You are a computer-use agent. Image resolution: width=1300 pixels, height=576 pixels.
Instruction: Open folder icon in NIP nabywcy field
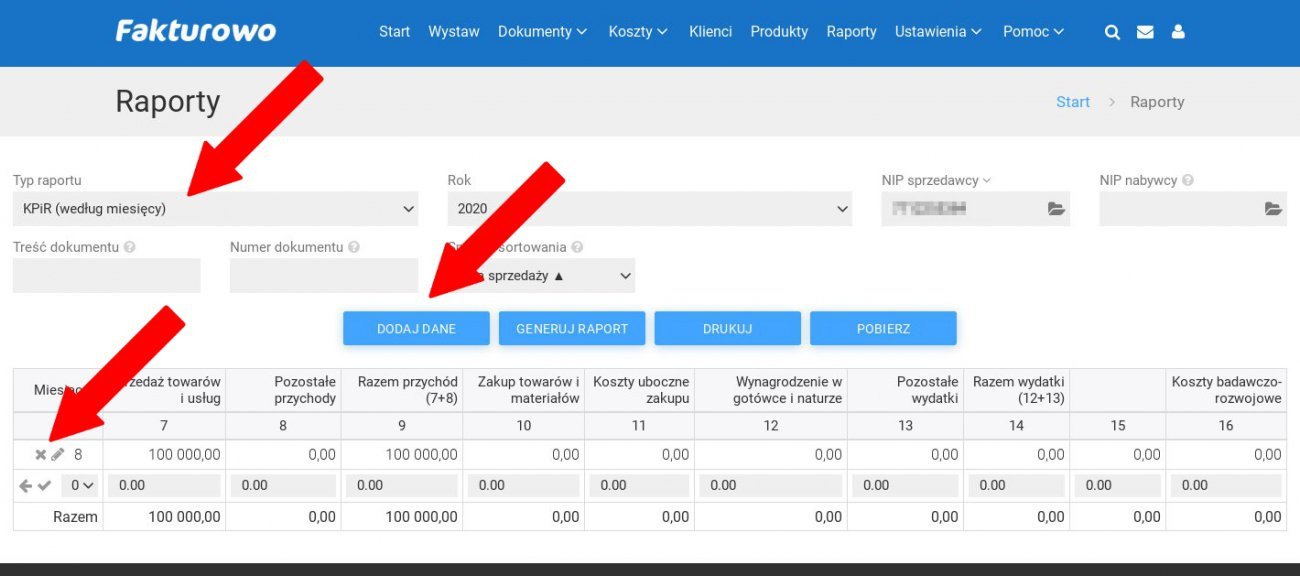pos(1272,209)
